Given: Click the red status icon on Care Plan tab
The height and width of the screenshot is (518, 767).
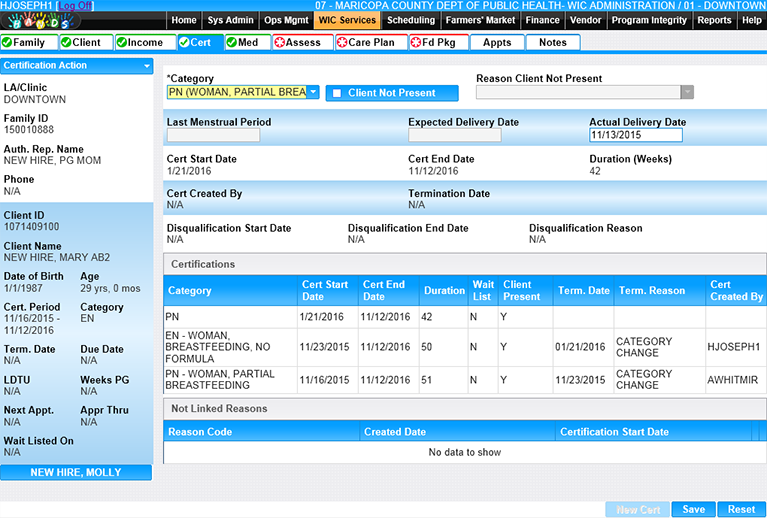Looking at the screenshot, I should point(342,43).
